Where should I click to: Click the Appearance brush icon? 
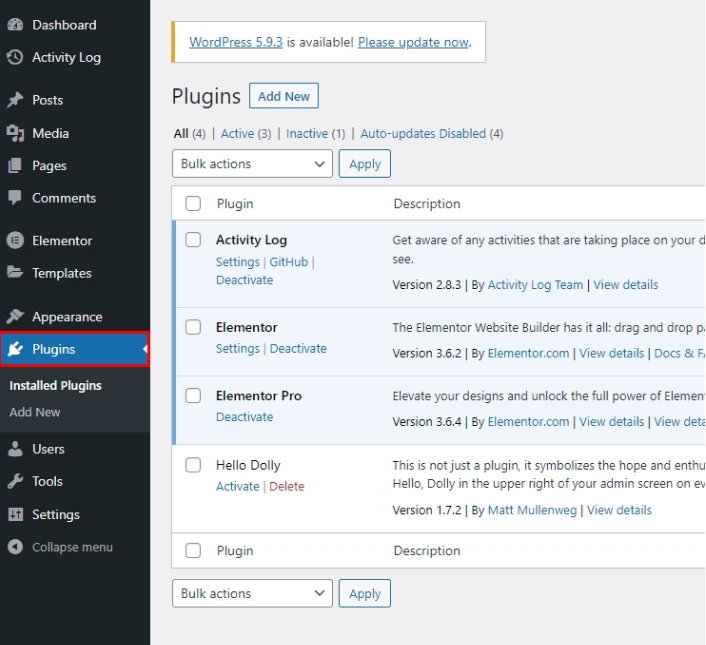15,316
